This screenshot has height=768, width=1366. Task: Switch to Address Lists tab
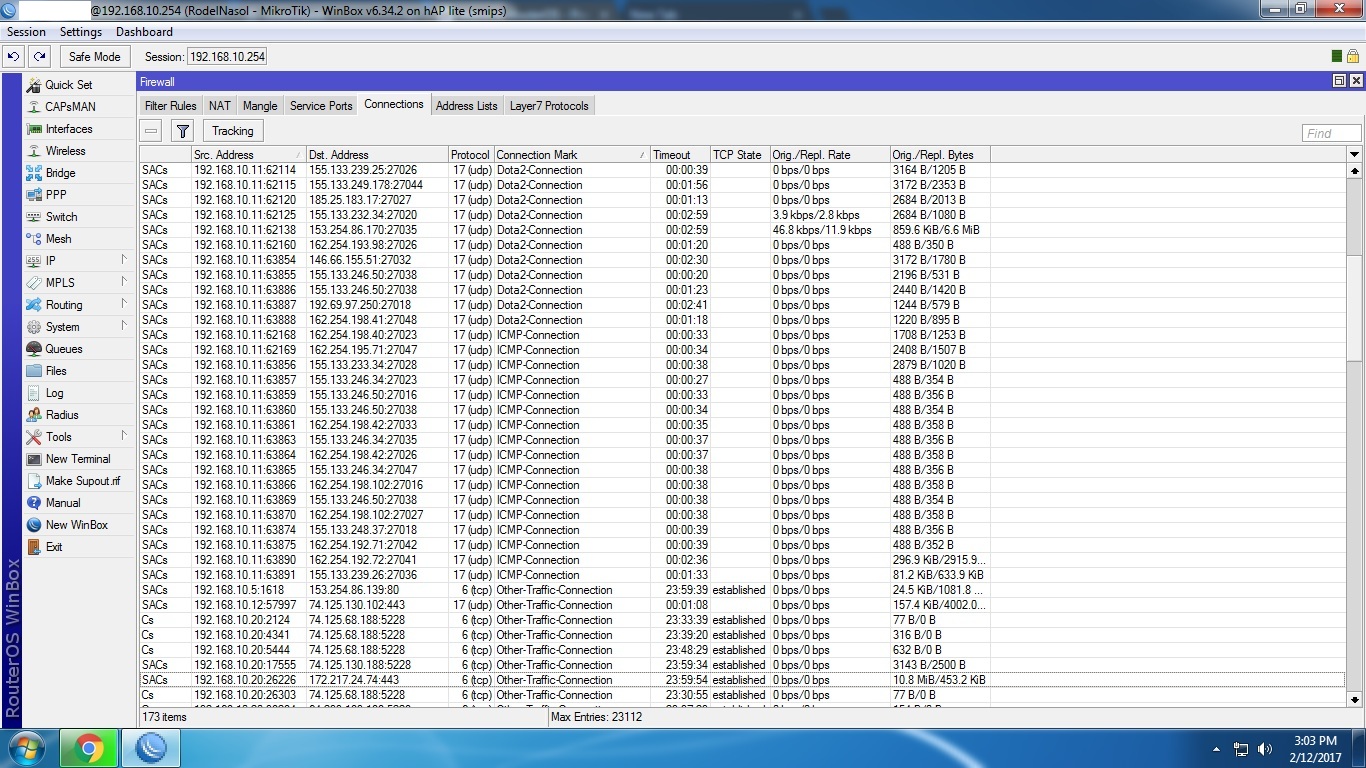466,106
